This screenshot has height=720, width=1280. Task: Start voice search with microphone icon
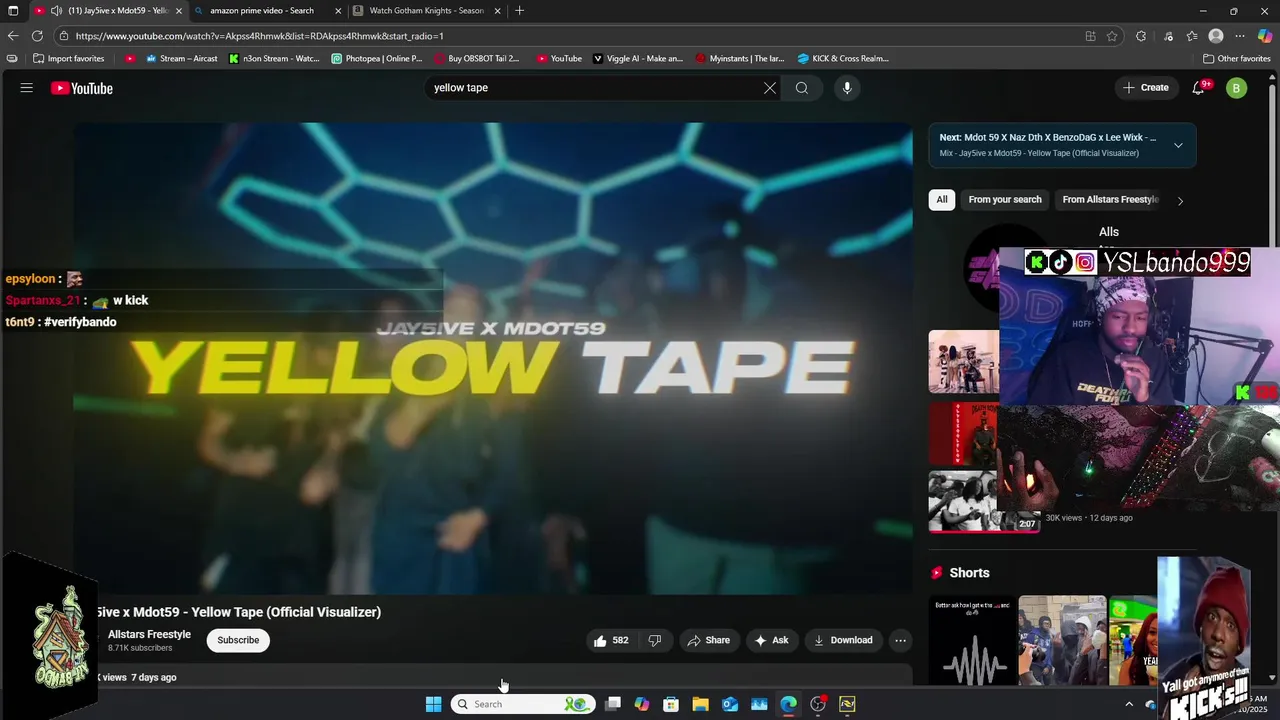tap(847, 88)
